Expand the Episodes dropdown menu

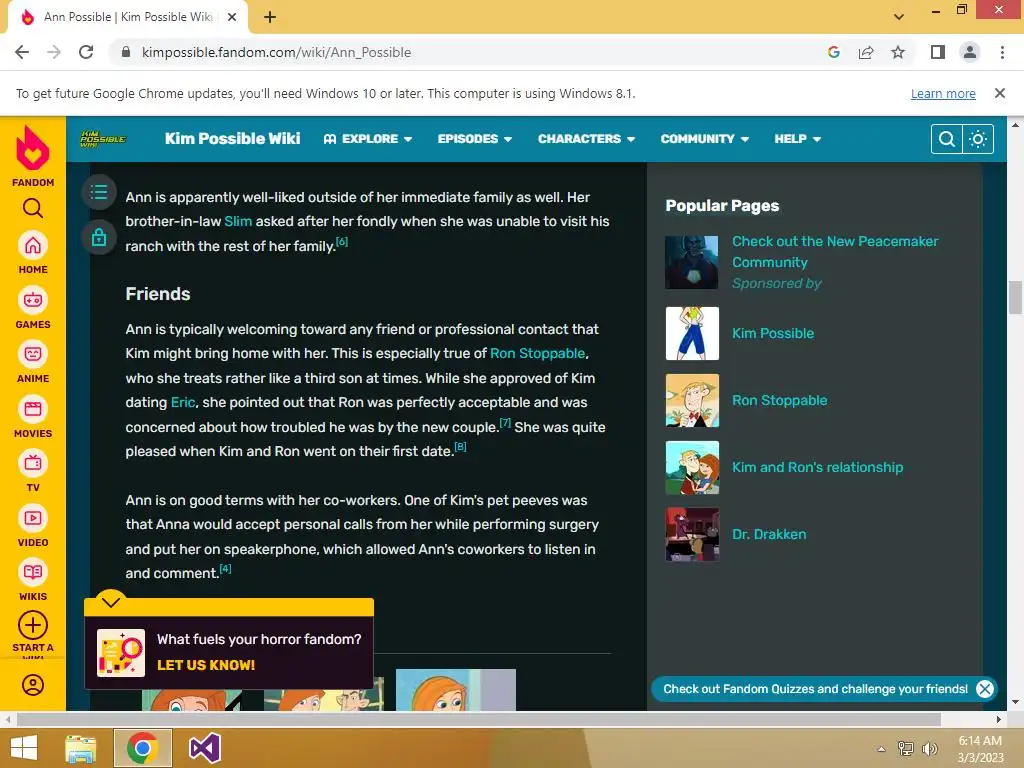coord(475,138)
